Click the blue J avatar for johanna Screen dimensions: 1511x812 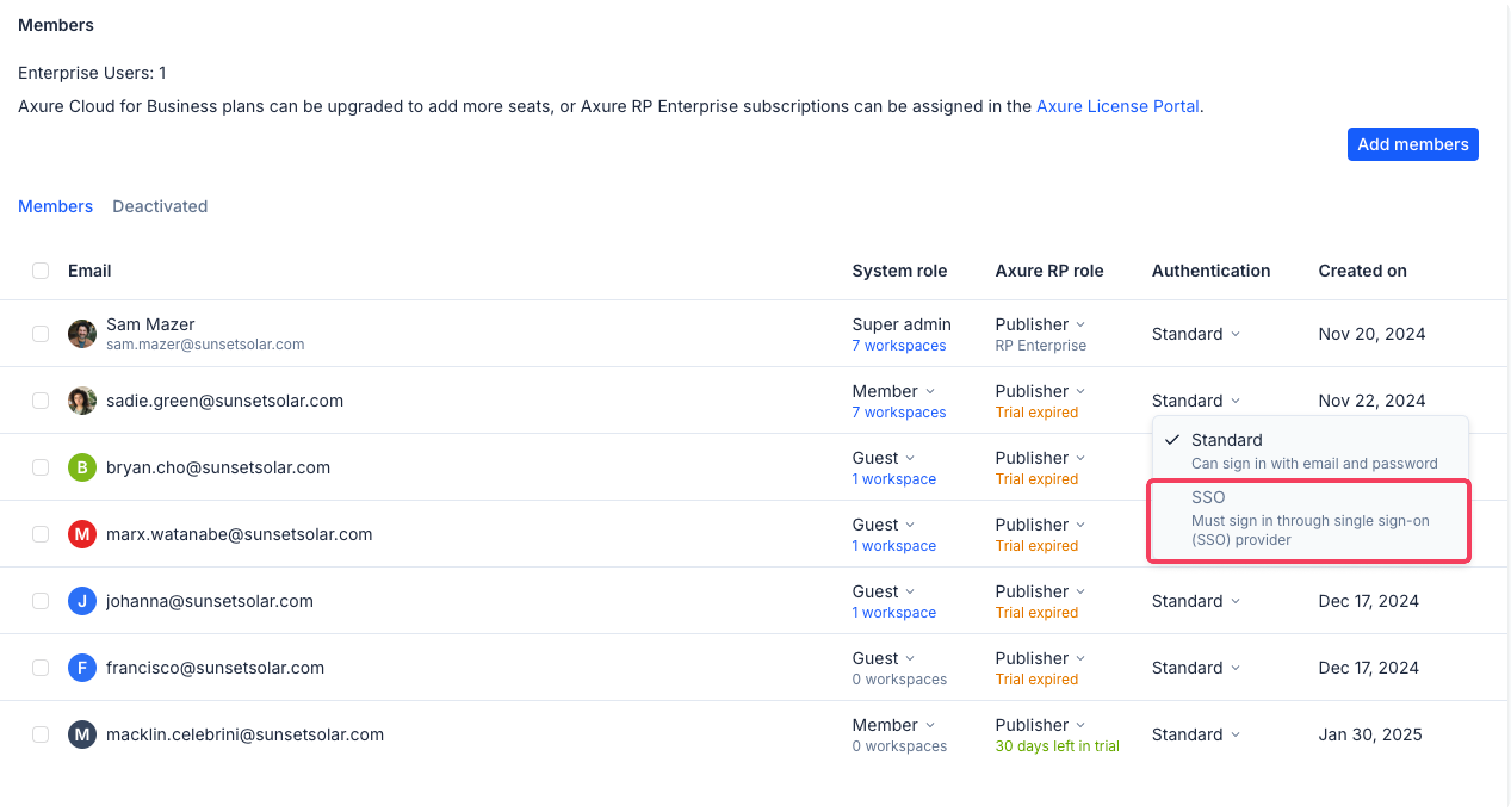pyautogui.click(x=82, y=601)
